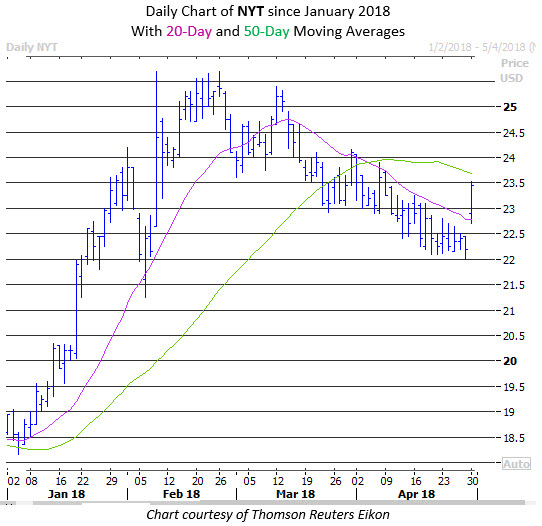Click the '19' date tick label in March
Image resolution: width=542 pixels, height=526 pixels.
(x=306, y=481)
